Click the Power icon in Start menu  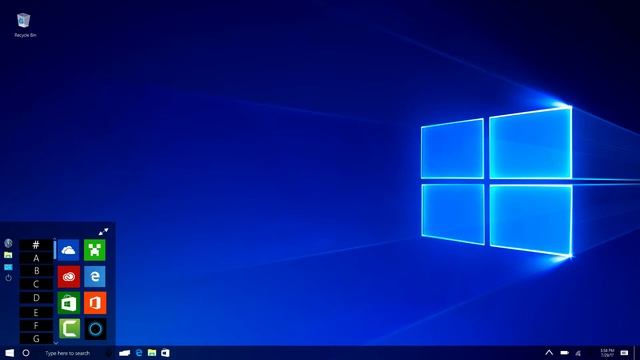[x=8, y=278]
